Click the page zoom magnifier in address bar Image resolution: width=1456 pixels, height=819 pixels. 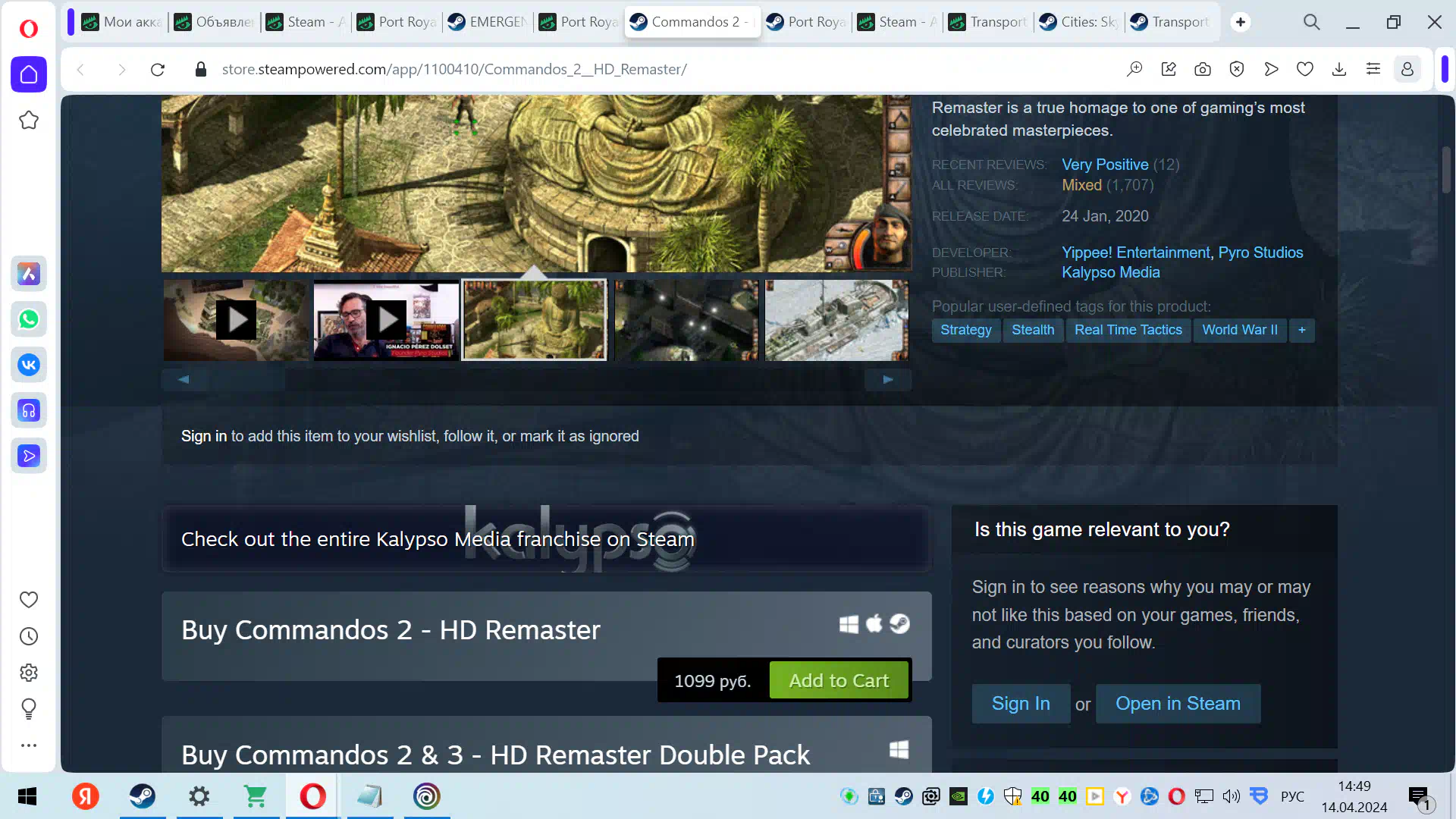click(x=1134, y=69)
